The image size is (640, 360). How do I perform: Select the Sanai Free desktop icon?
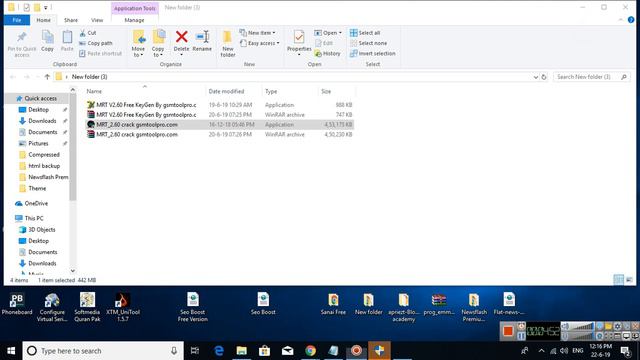coord(333,304)
